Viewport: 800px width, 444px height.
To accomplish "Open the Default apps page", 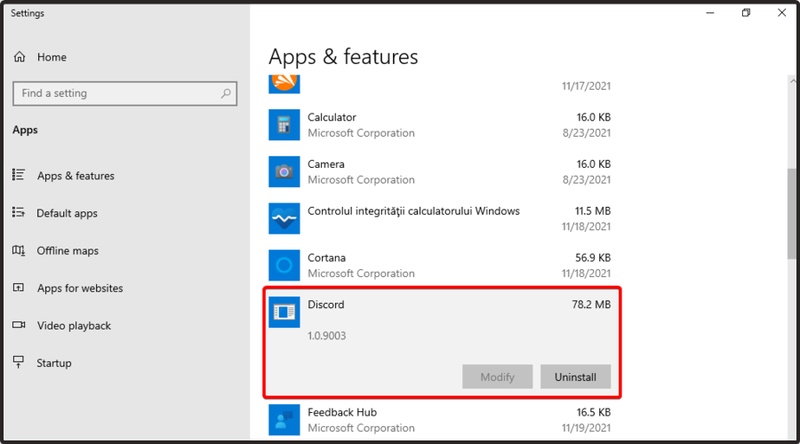I will [x=67, y=213].
